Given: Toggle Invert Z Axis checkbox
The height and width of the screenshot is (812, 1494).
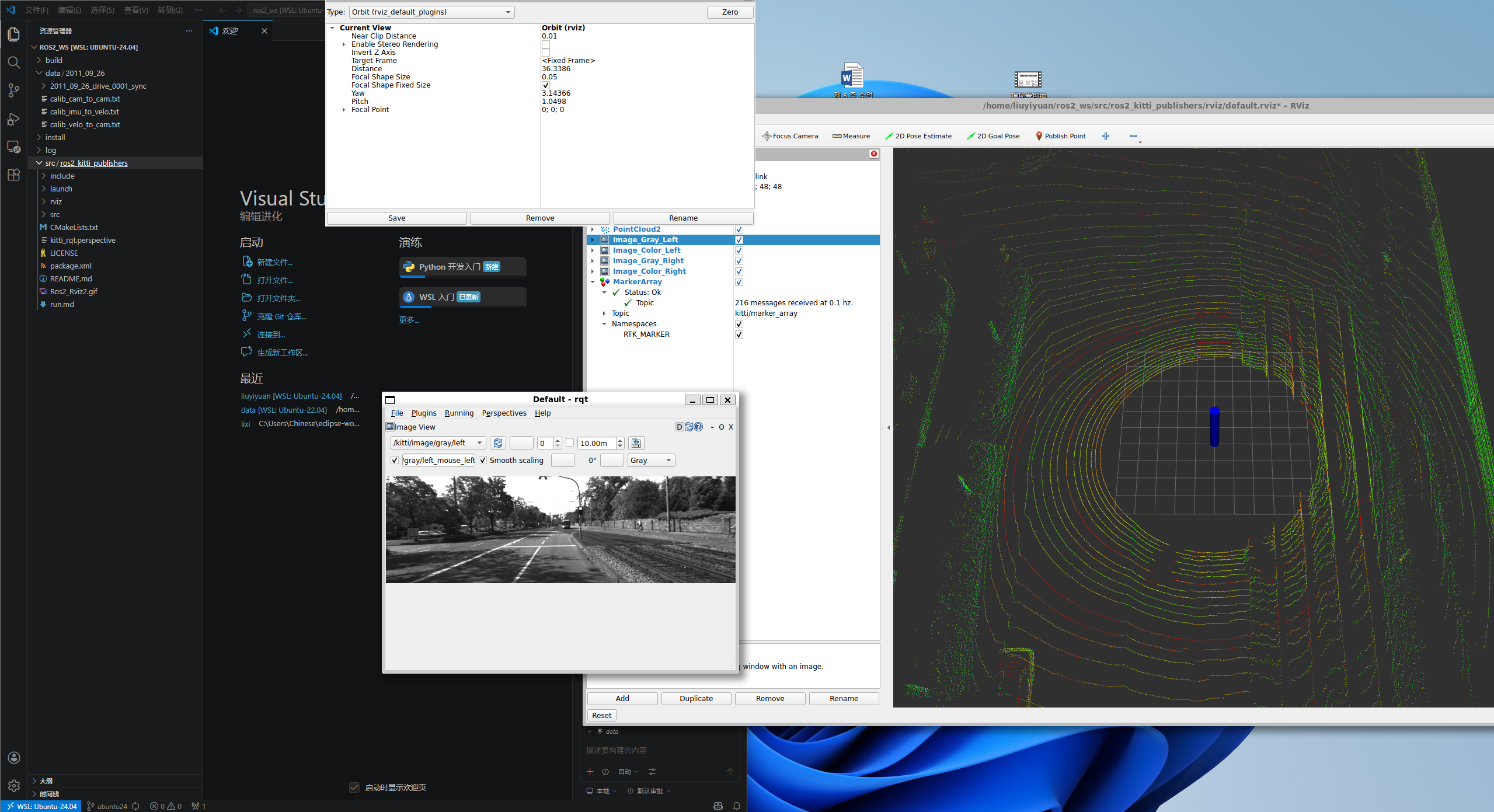Looking at the screenshot, I should [546, 53].
